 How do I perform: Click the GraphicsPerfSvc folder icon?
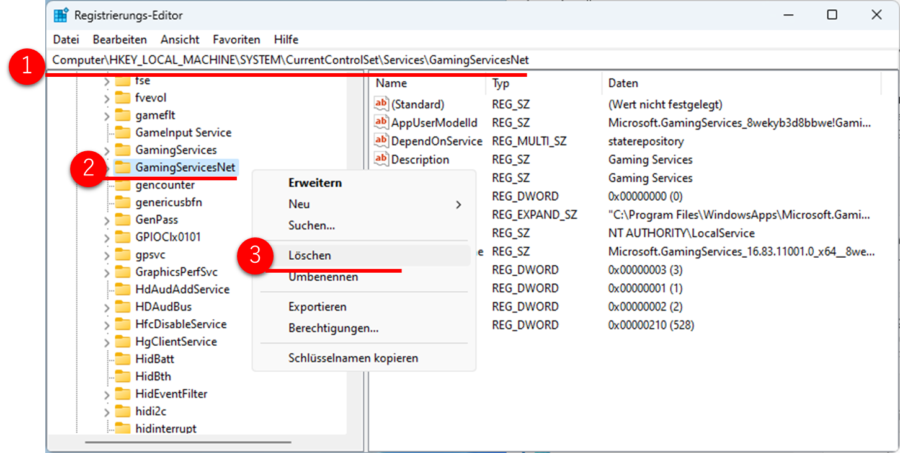tap(122, 272)
